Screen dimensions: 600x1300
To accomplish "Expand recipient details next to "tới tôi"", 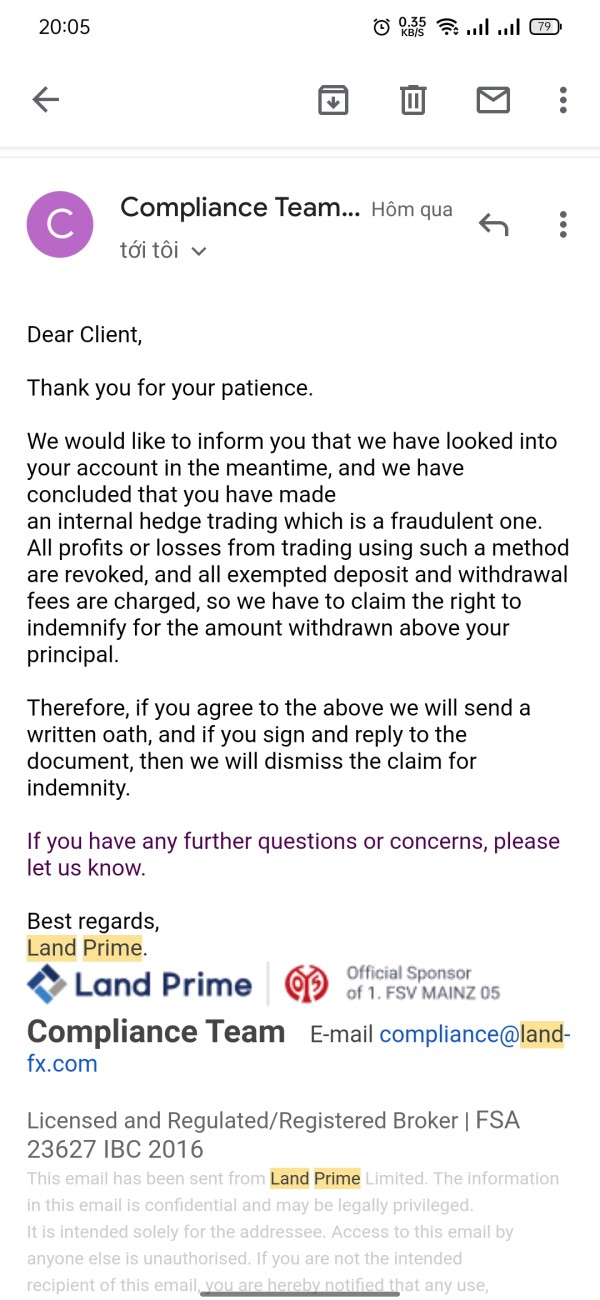I will point(198,251).
